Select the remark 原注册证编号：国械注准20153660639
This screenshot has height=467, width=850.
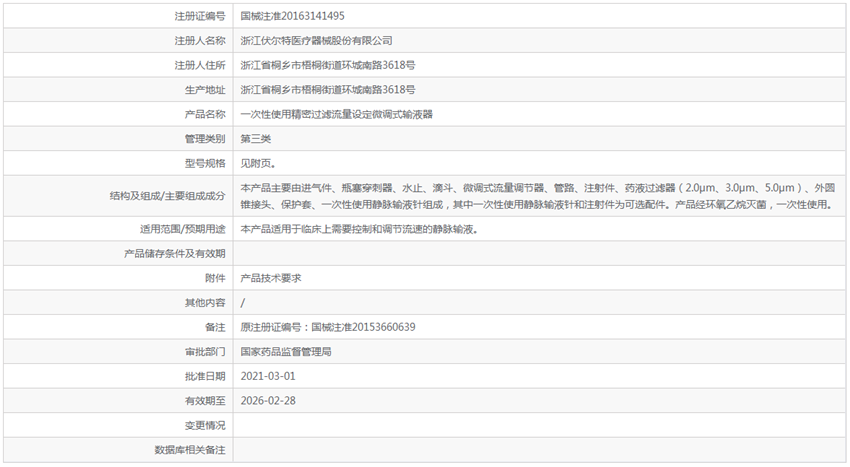click(x=328, y=327)
